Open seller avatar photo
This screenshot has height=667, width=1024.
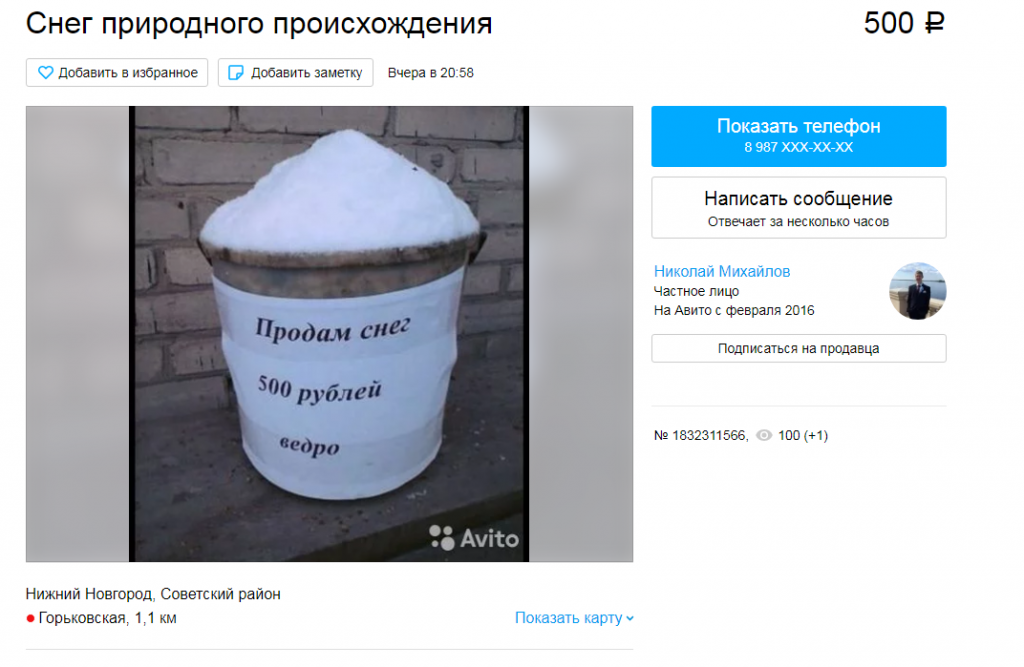click(x=918, y=291)
